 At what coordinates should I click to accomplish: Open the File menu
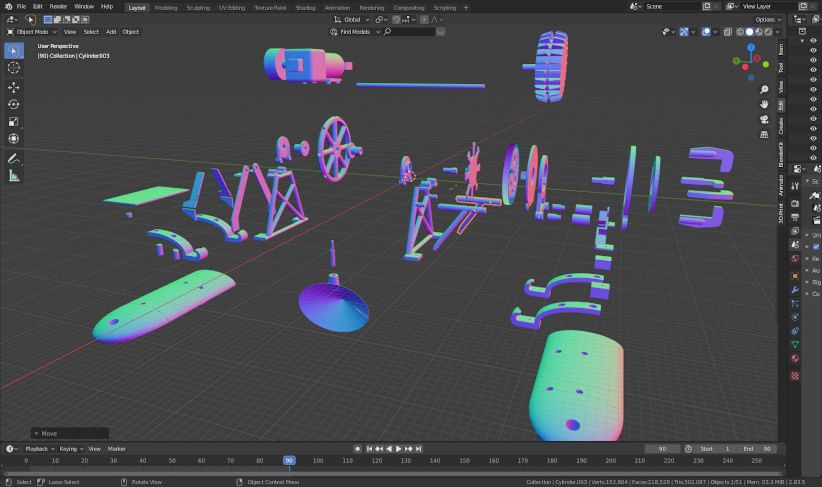(21, 6)
